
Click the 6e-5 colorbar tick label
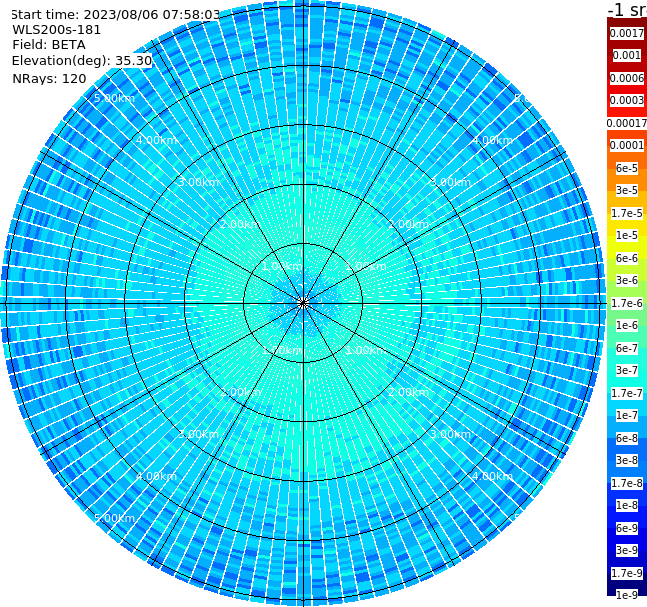click(627, 168)
